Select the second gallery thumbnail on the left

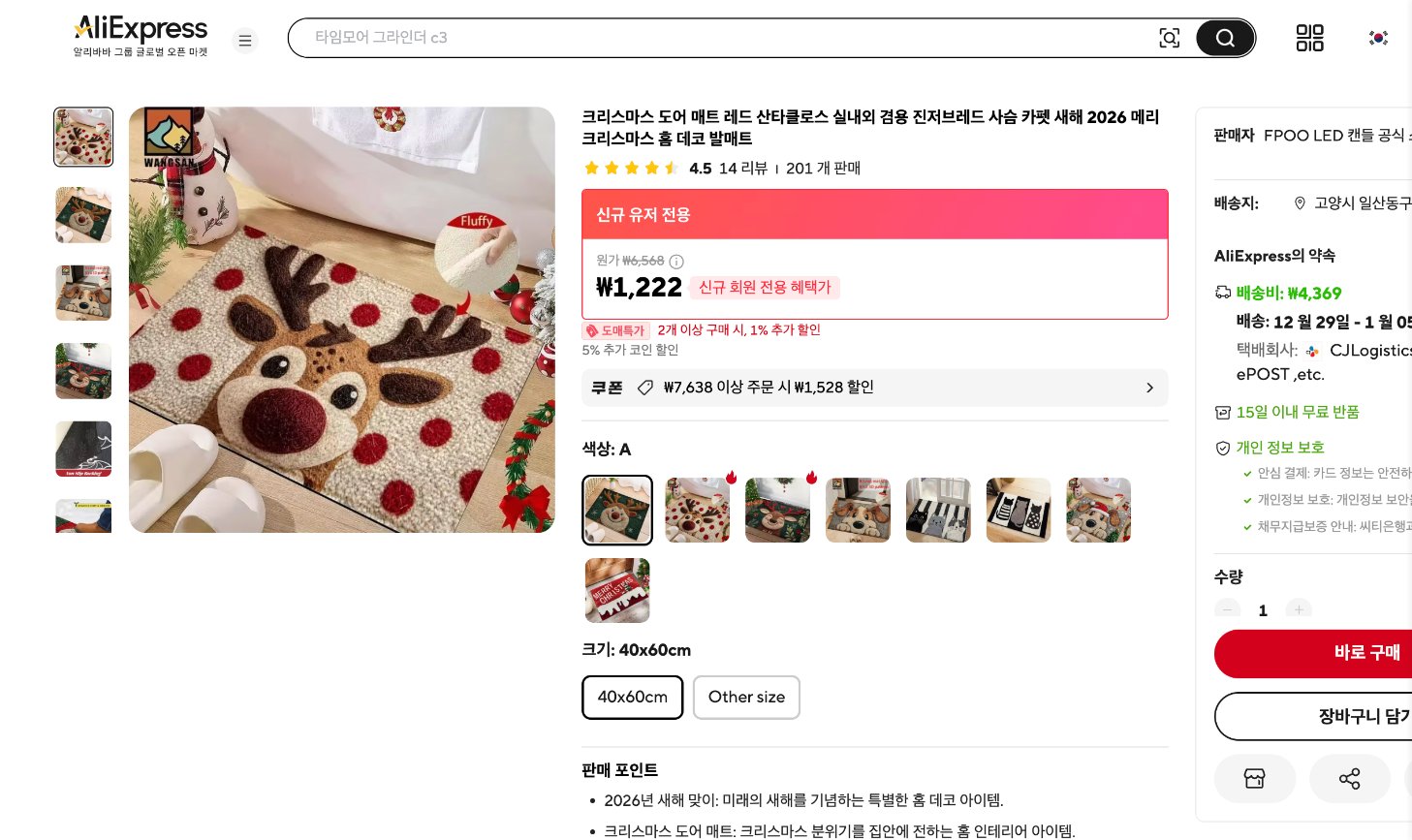click(x=83, y=215)
